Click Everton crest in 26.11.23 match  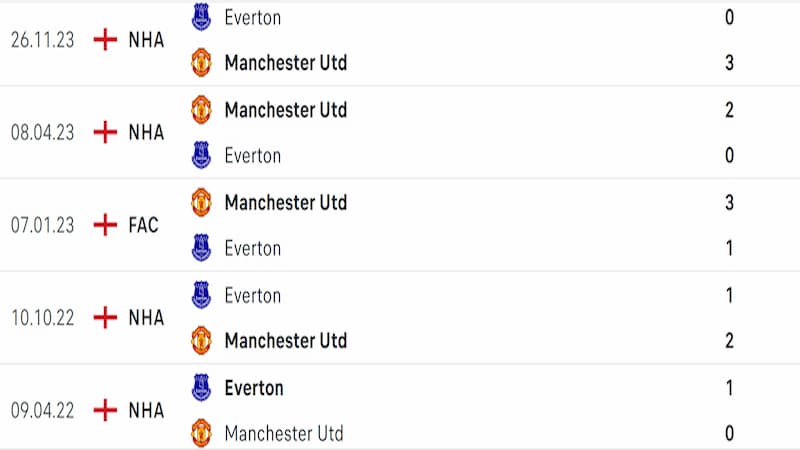[202, 17]
